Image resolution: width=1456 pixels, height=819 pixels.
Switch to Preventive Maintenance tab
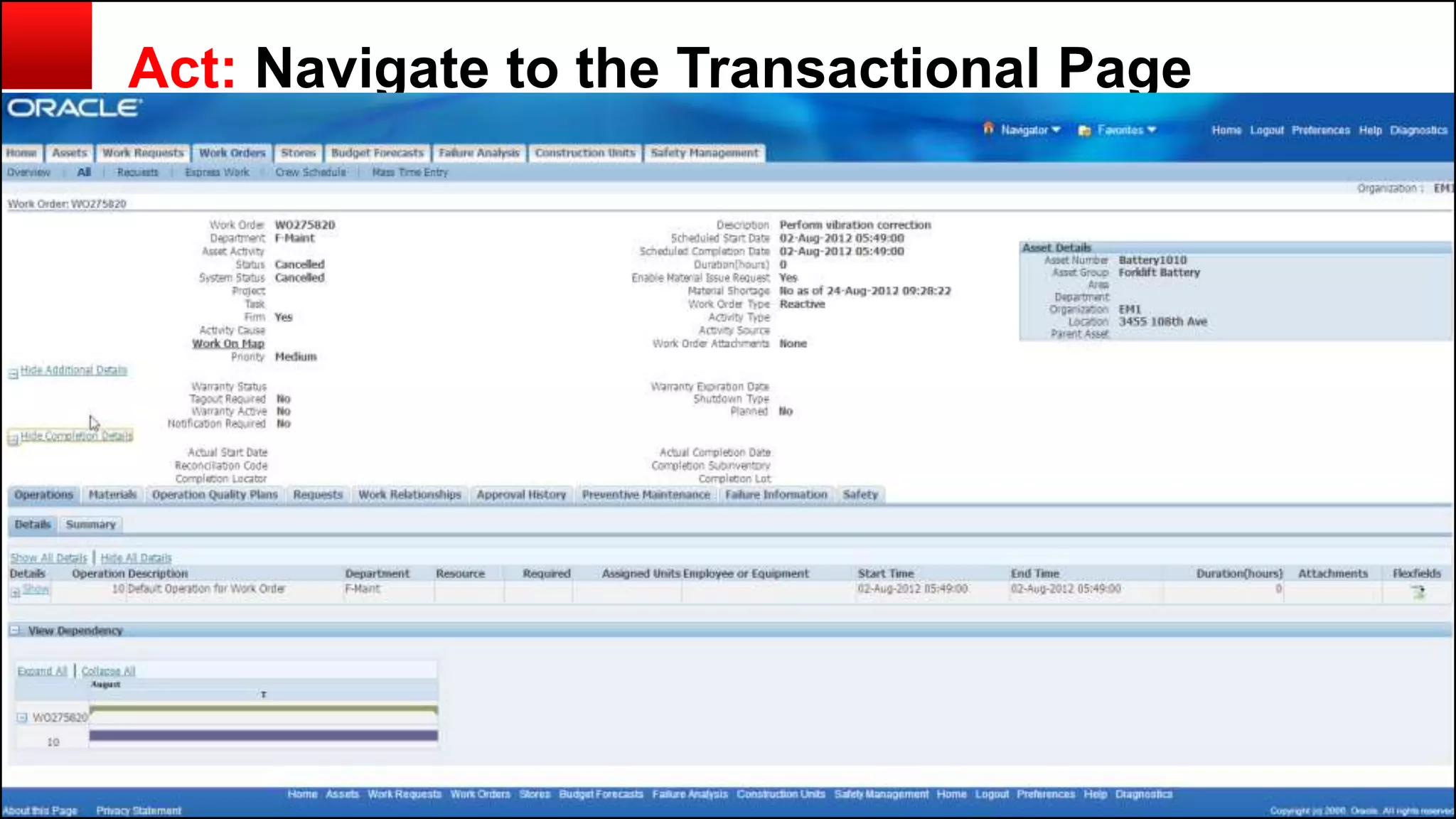[646, 495]
